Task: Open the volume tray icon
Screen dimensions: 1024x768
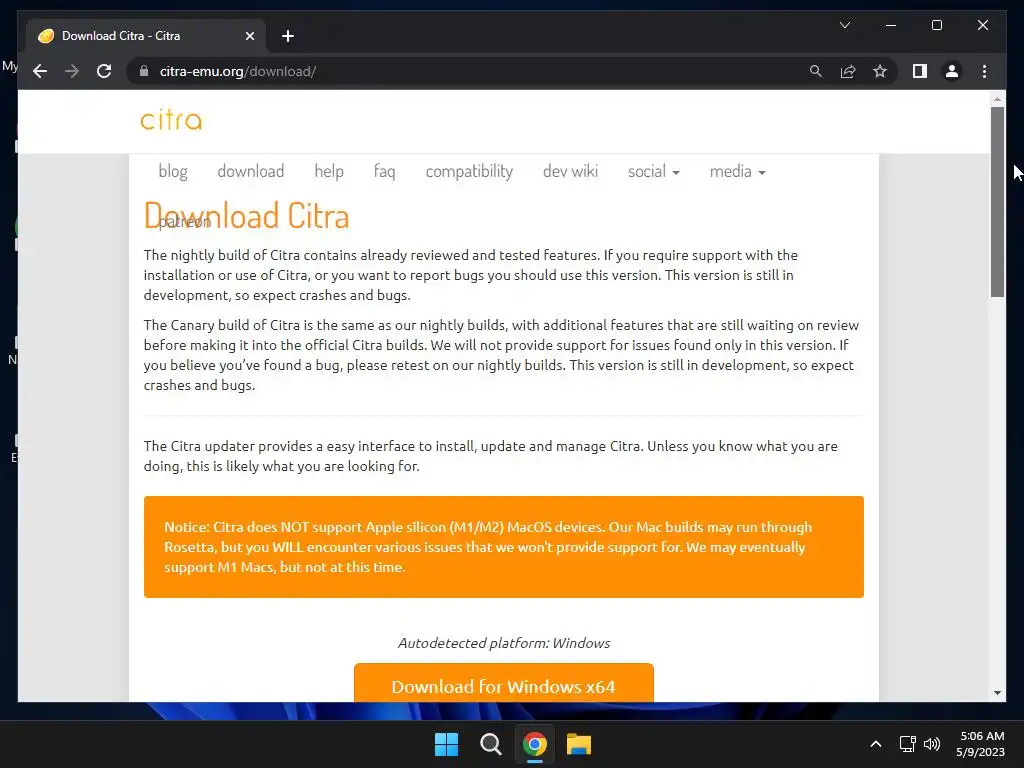Action: coord(932,744)
